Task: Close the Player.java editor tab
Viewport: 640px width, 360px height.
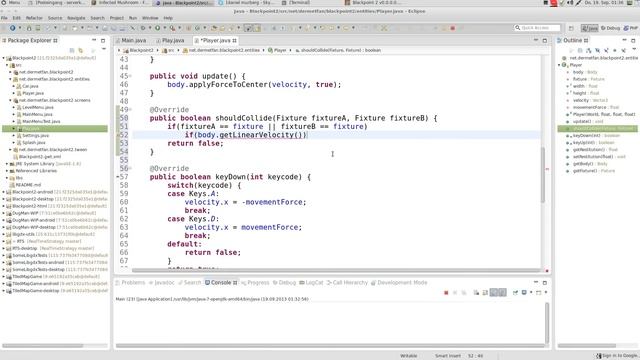Action: point(235,40)
